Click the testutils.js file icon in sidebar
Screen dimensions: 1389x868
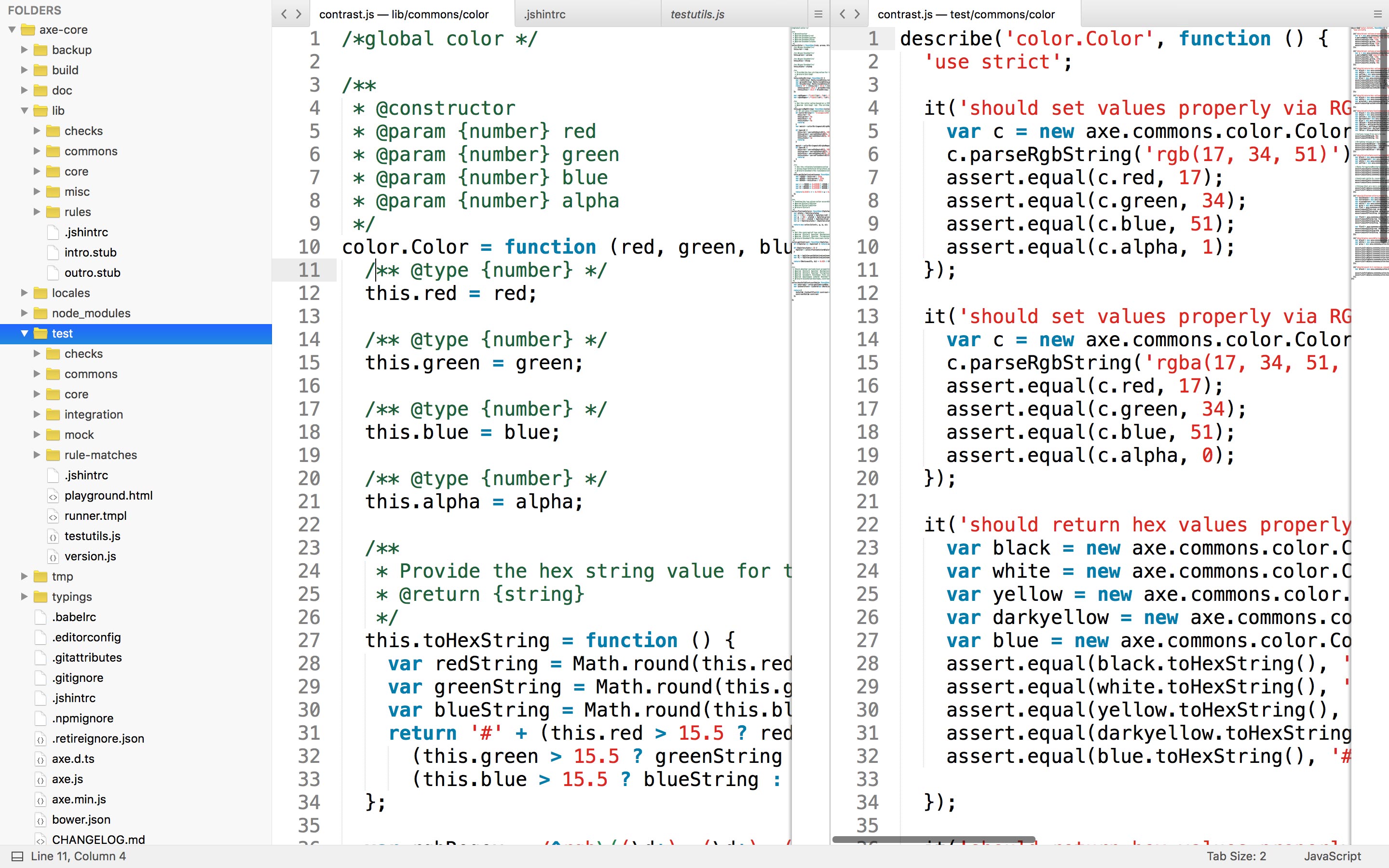(x=54, y=536)
